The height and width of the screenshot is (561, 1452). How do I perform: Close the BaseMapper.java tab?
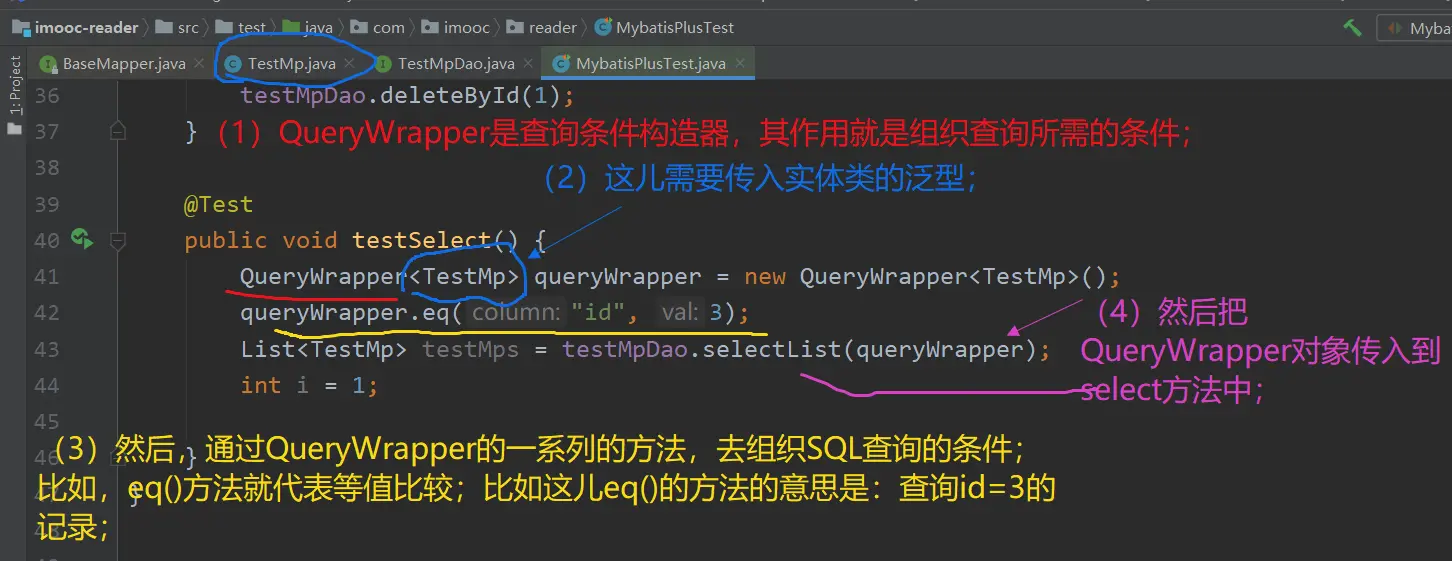click(197, 63)
